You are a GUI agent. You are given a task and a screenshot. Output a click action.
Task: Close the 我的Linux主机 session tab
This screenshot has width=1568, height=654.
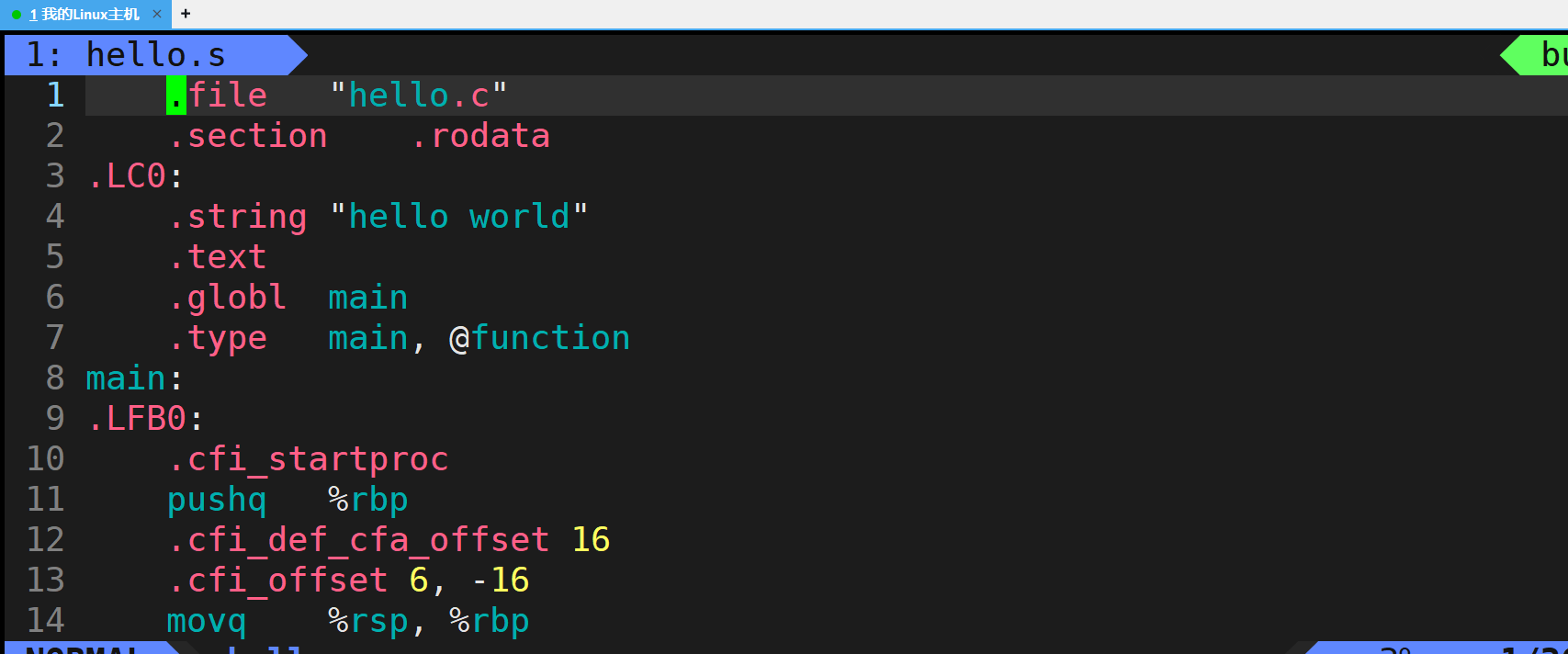[157, 14]
